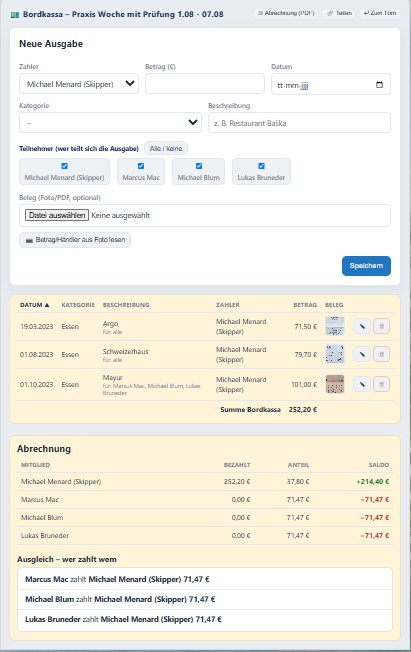
Task: Click the saldo +214,40 €
Action: click(x=373, y=482)
